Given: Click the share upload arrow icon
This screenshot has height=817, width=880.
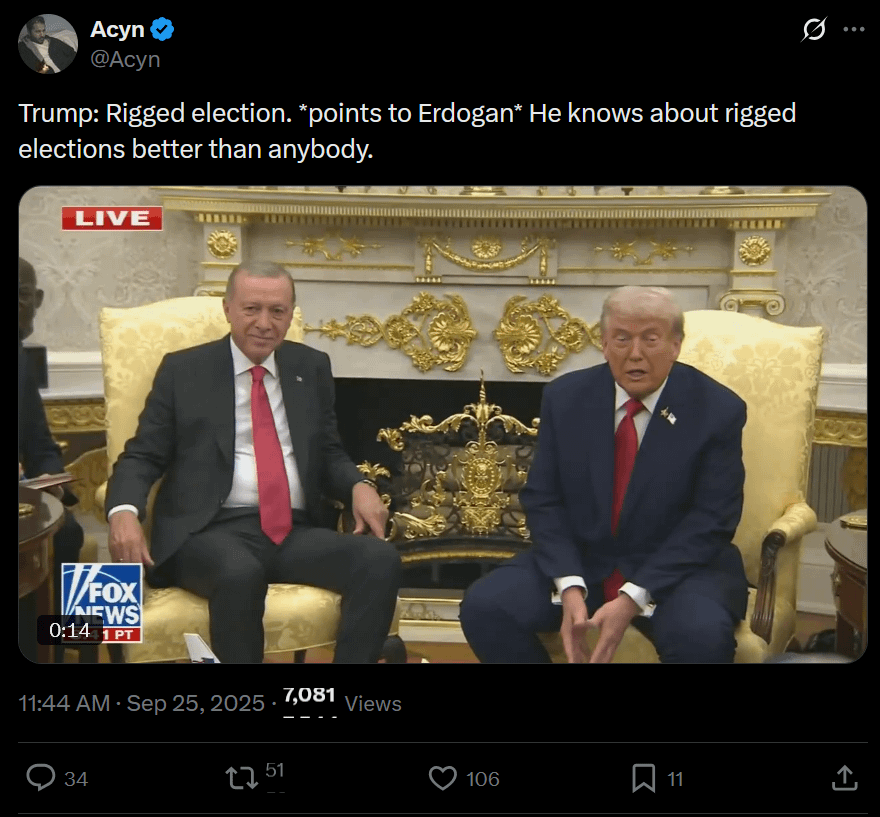Looking at the screenshot, I should (x=845, y=778).
